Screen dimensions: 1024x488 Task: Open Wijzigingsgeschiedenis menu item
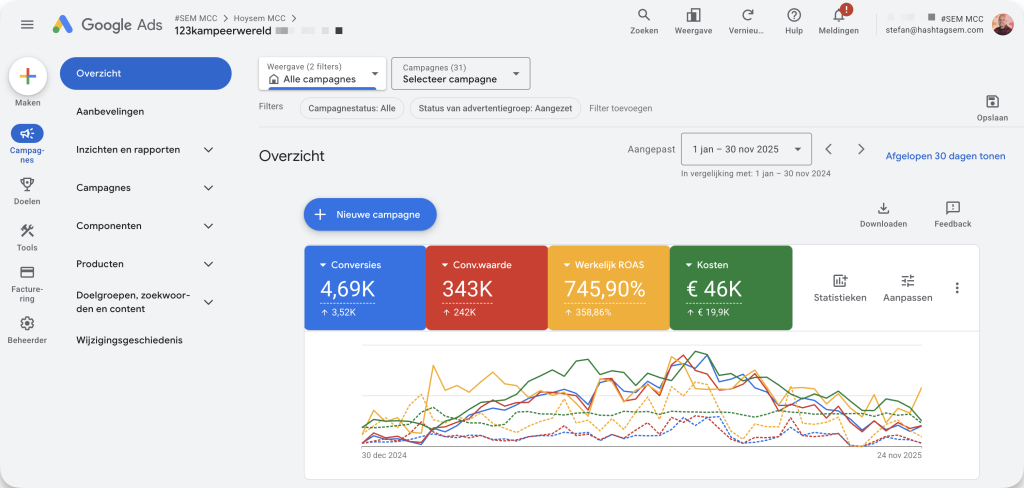click(129, 340)
